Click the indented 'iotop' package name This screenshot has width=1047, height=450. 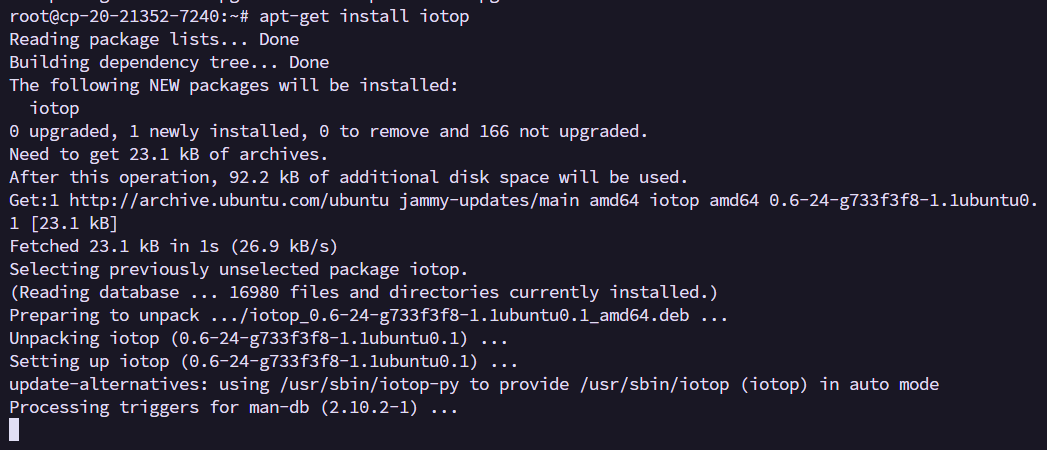(x=55, y=108)
